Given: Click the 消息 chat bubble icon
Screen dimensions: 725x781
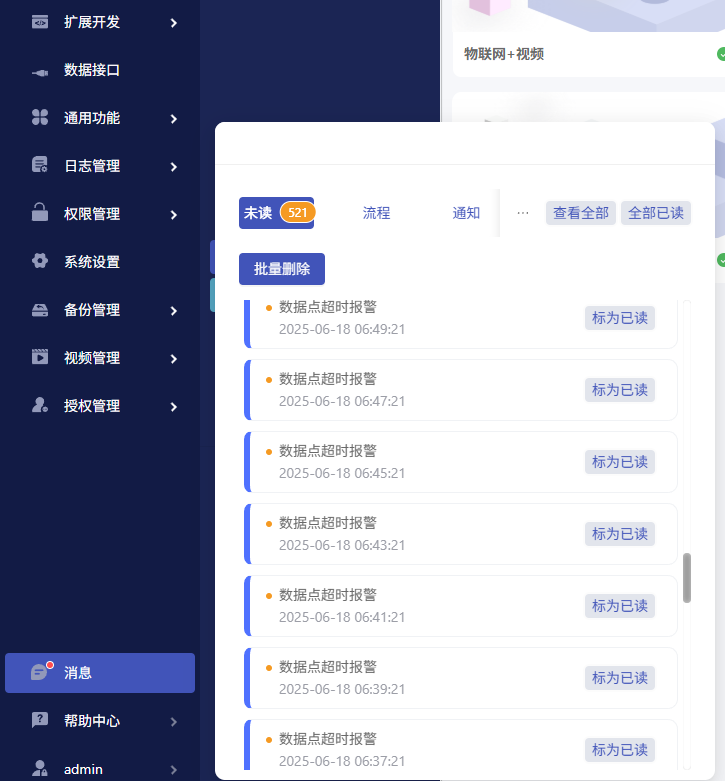Looking at the screenshot, I should [41, 671].
